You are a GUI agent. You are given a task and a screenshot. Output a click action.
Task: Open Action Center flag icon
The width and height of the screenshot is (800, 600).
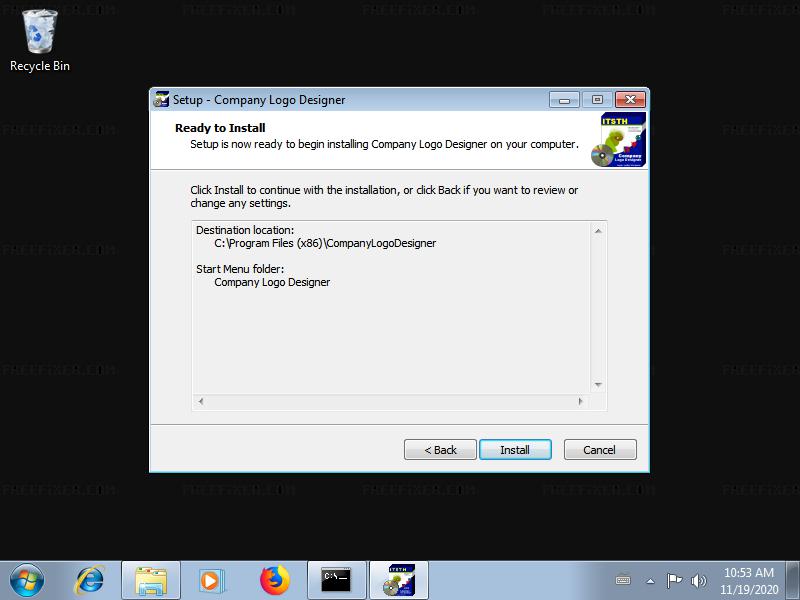point(674,580)
